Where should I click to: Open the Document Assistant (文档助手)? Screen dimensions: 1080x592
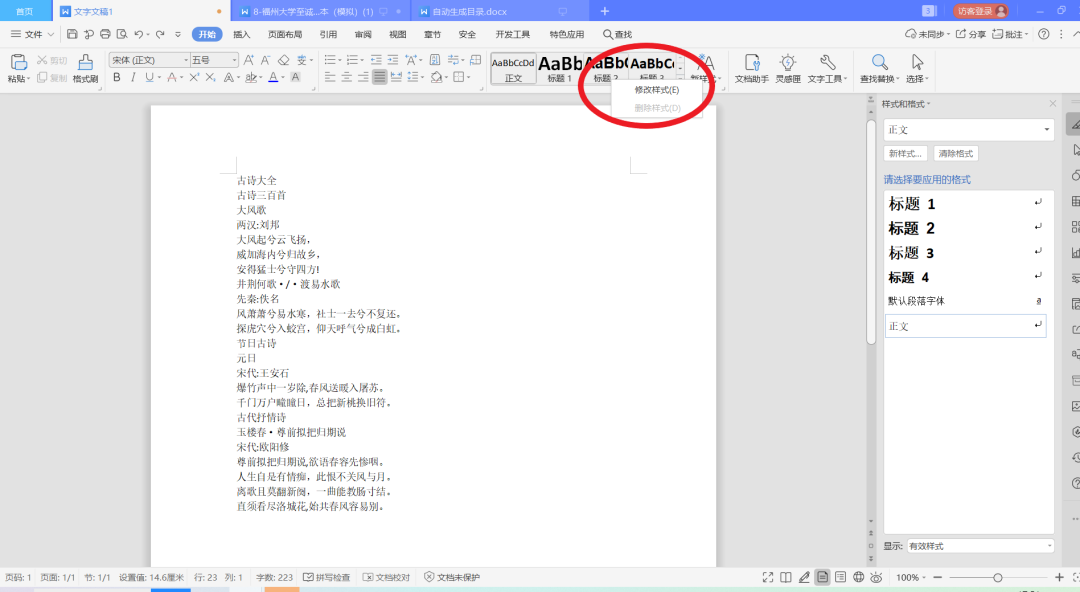tap(751, 68)
